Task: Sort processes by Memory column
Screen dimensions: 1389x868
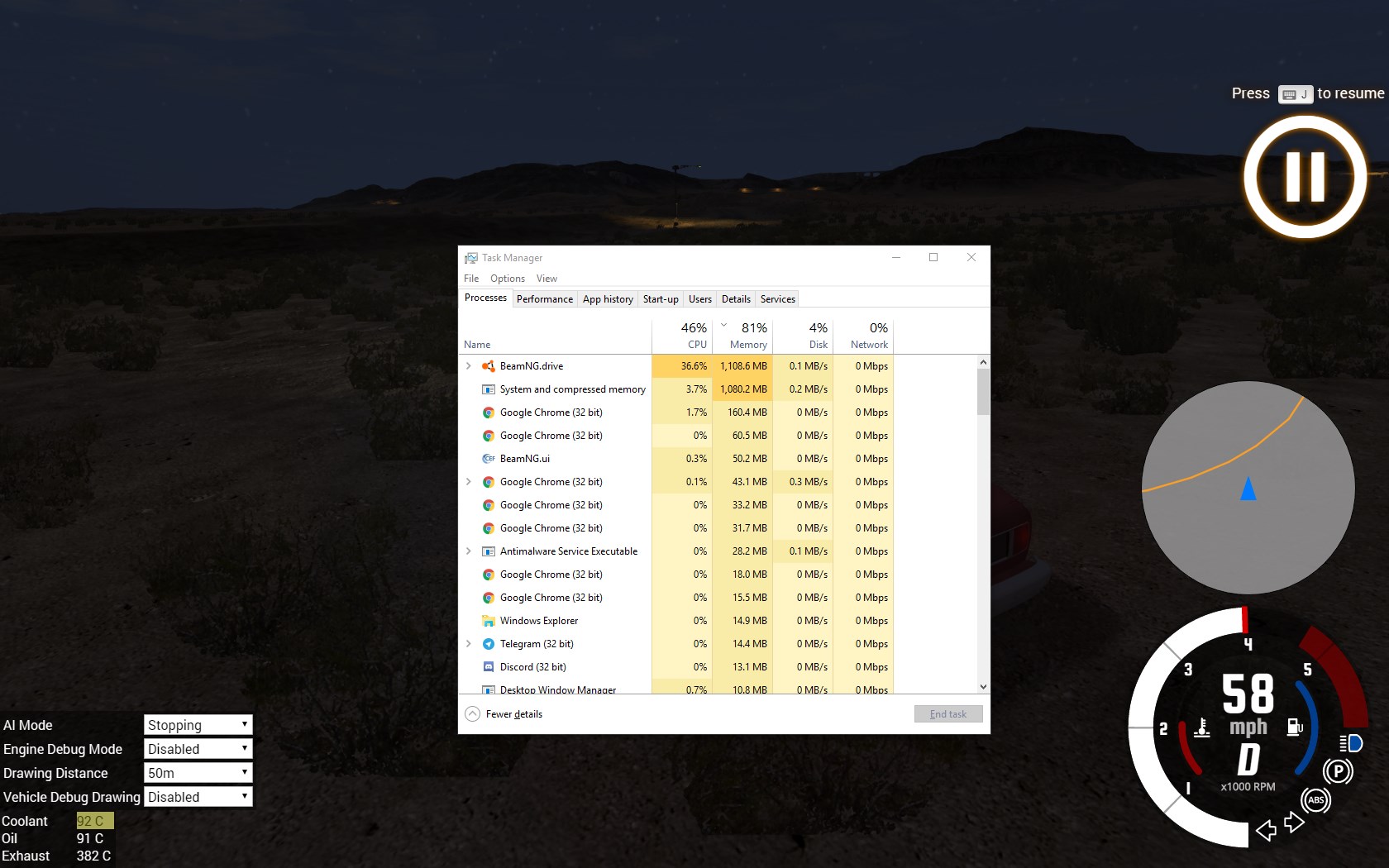Action: pos(742,336)
